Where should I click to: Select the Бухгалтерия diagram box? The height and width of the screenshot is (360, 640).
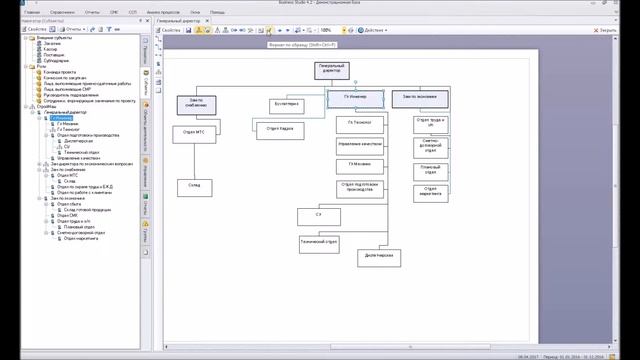(x=287, y=107)
